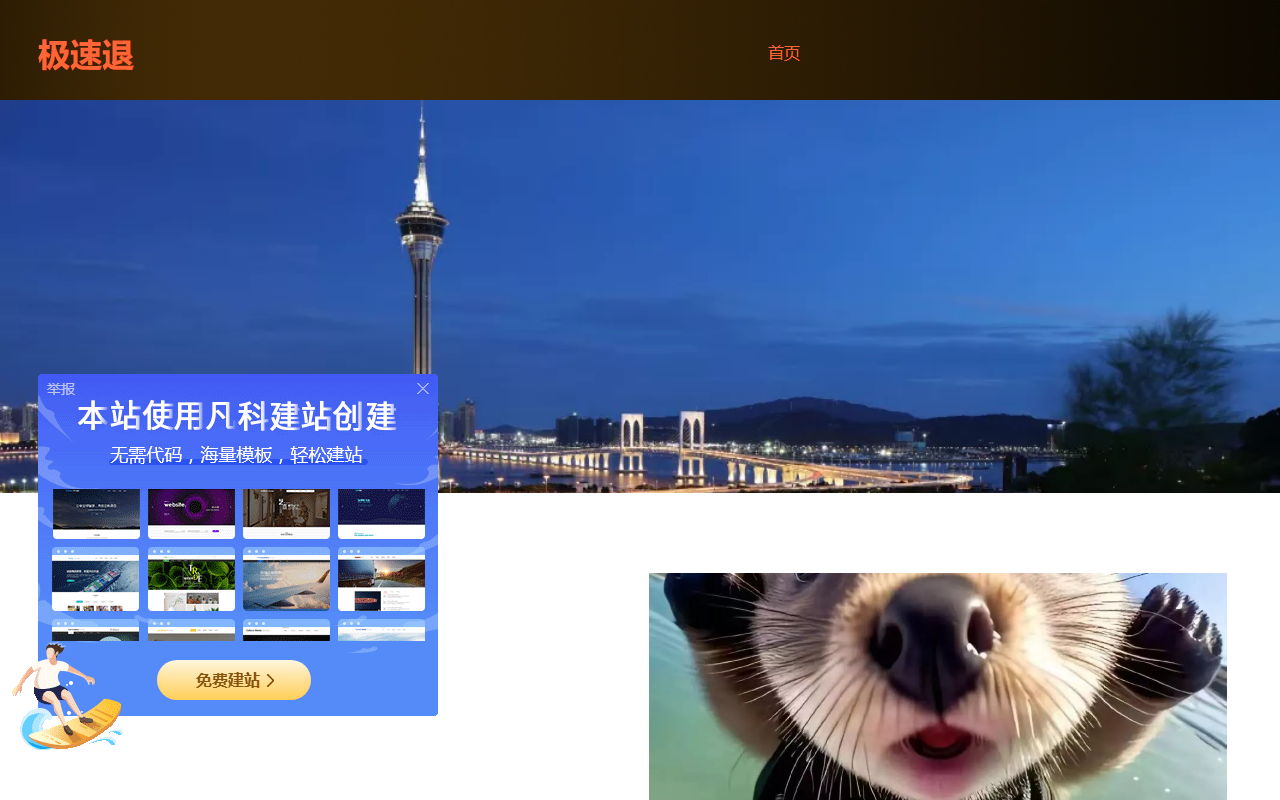This screenshot has width=1280, height=800.
Task: Open the otter close-up photo
Action: 938,686
